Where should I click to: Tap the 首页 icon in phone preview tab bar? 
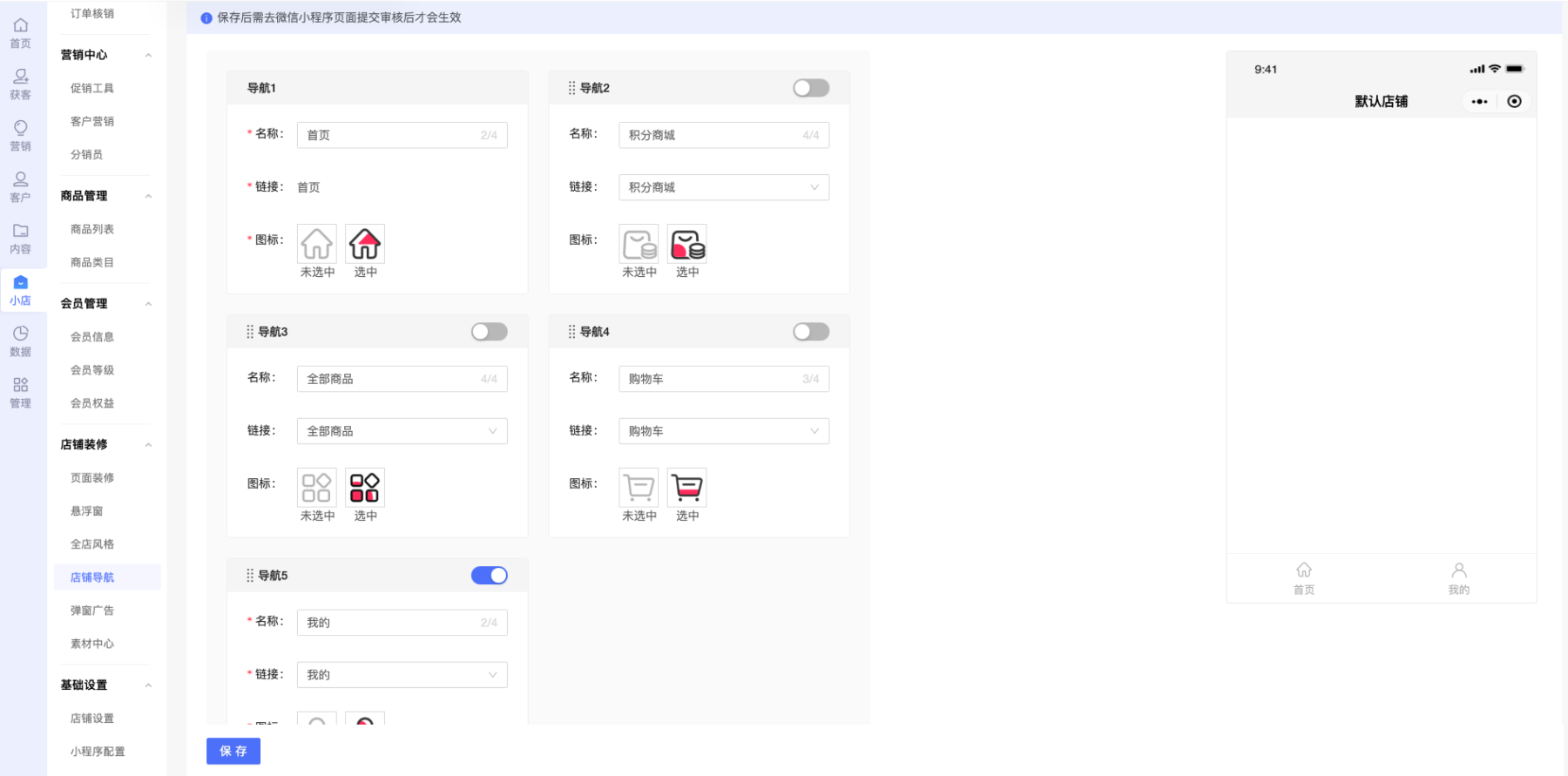click(1304, 570)
